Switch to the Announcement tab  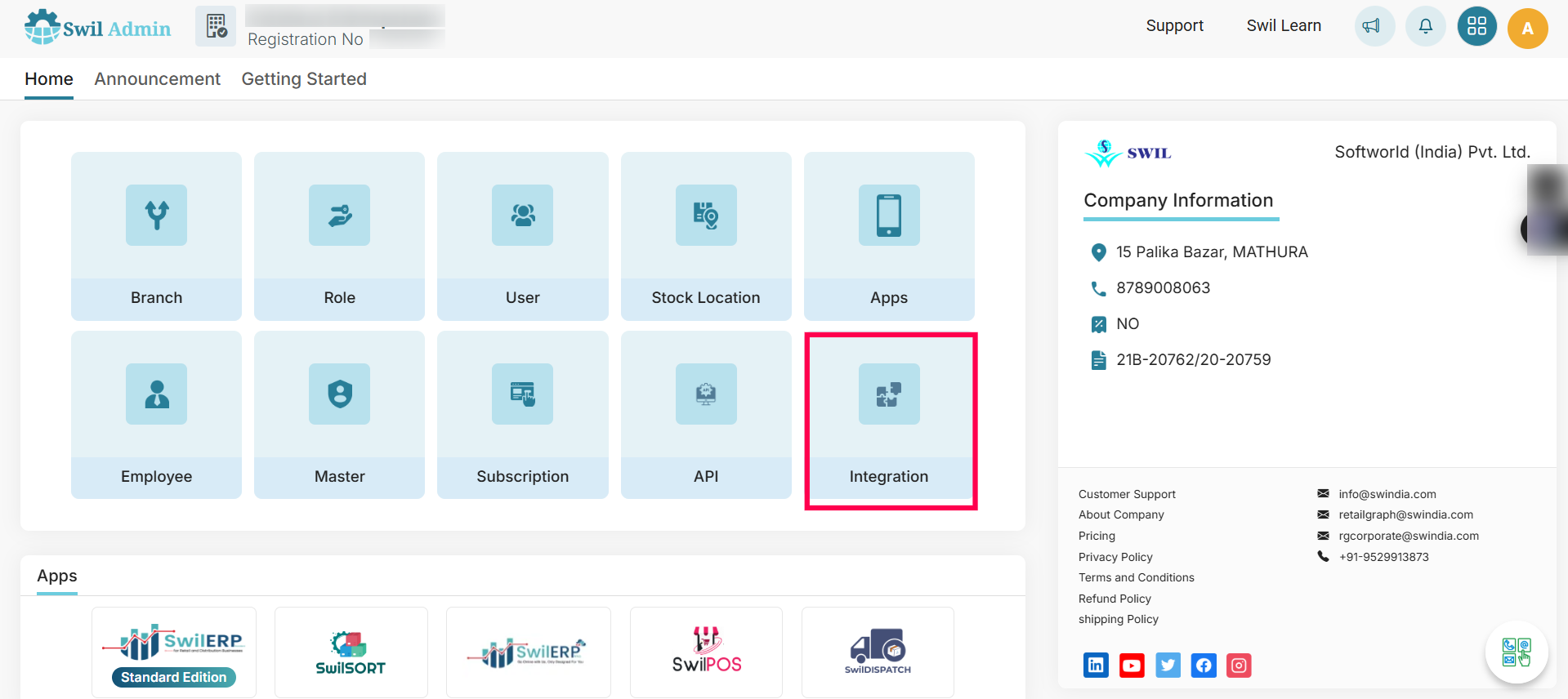tap(158, 79)
